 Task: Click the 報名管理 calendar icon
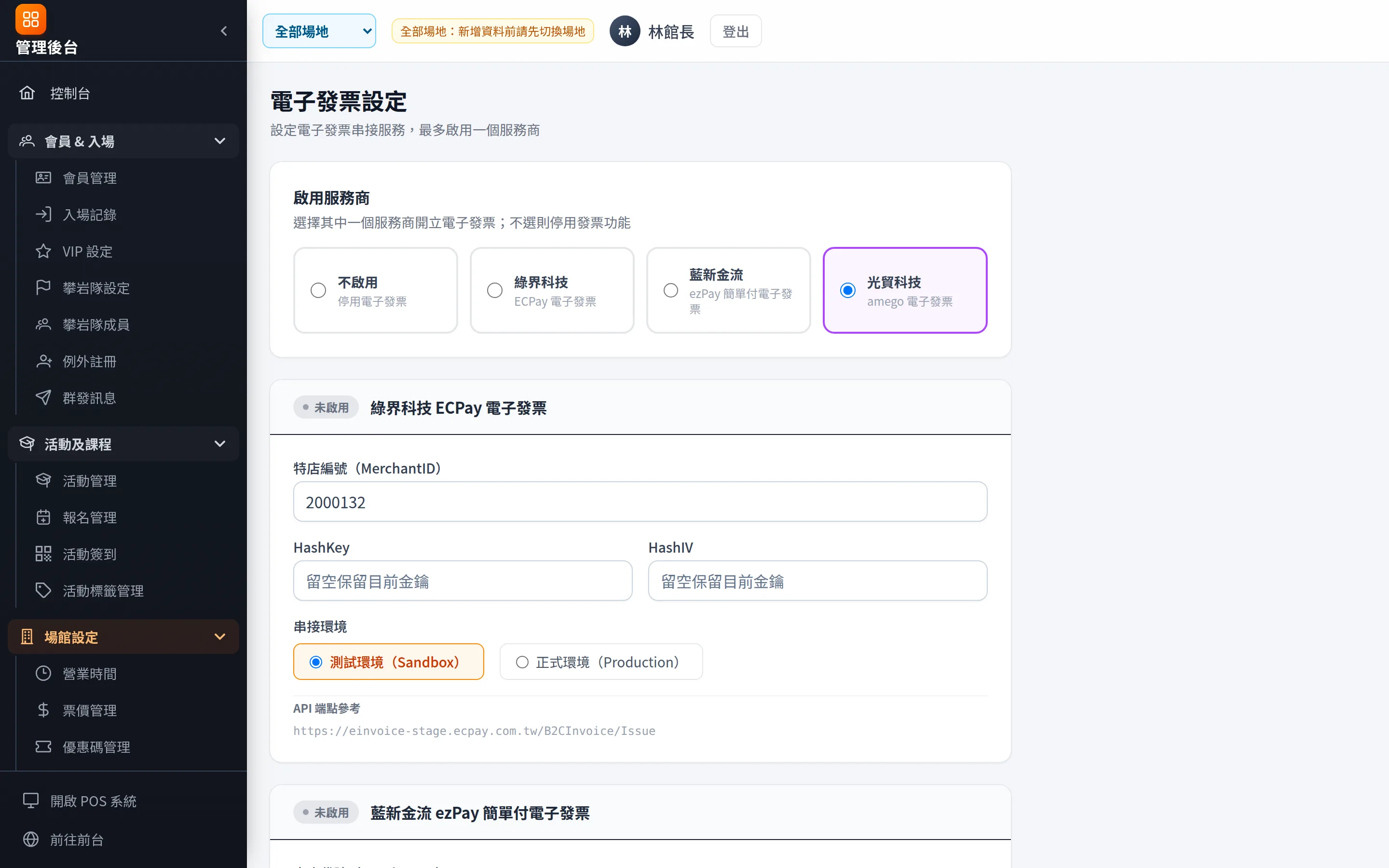(x=43, y=517)
